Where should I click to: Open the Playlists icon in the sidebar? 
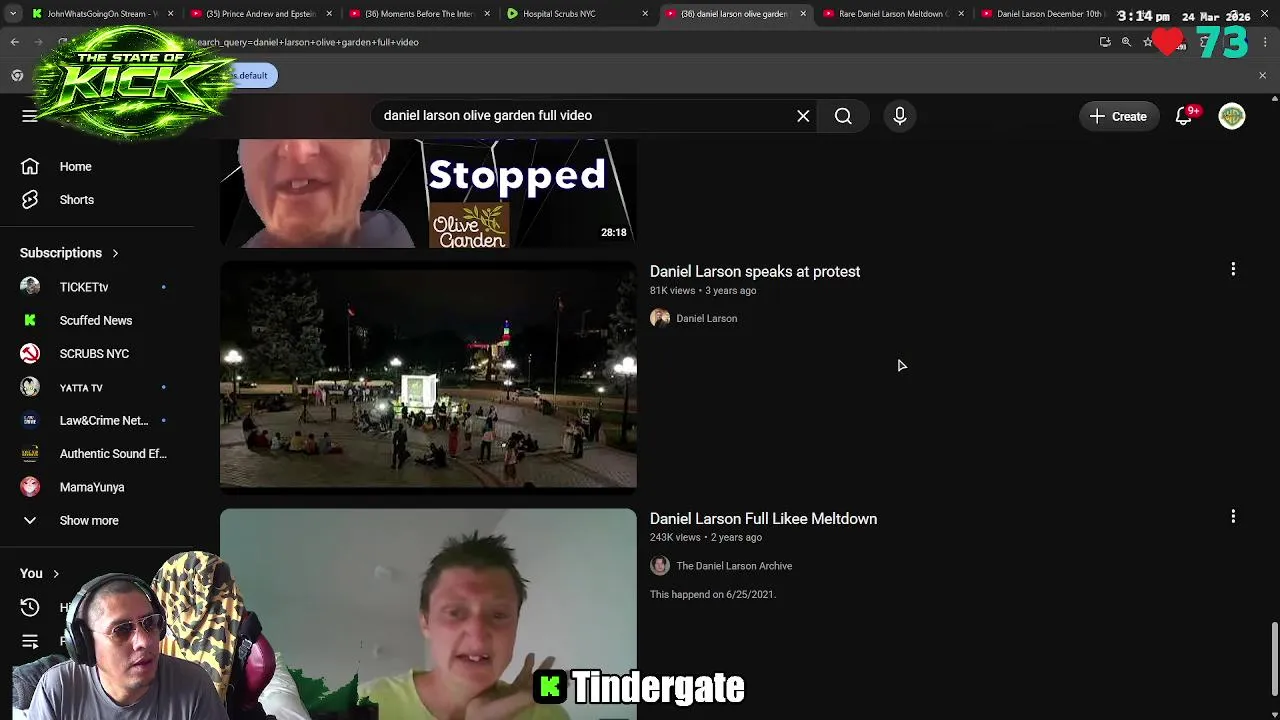point(30,641)
